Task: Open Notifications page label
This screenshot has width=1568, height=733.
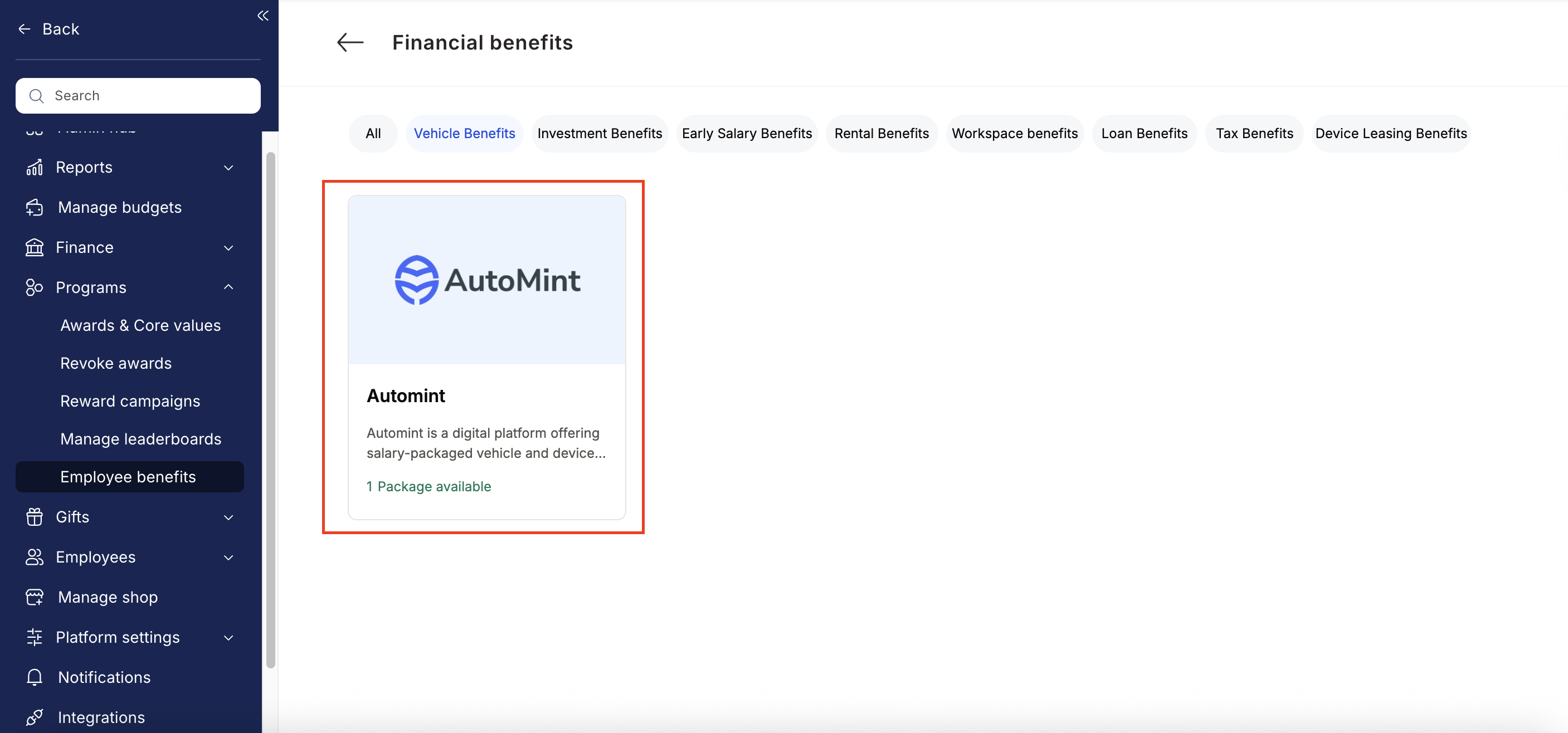Action: (x=104, y=678)
